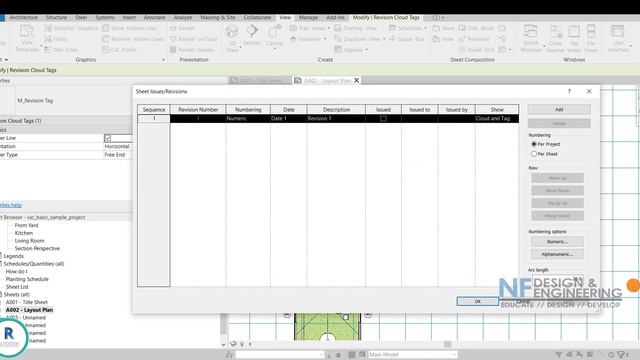This screenshot has width=640, height=360.
Task: Open the Numbering dropdown cell showing Numeric
Action: [248, 118]
